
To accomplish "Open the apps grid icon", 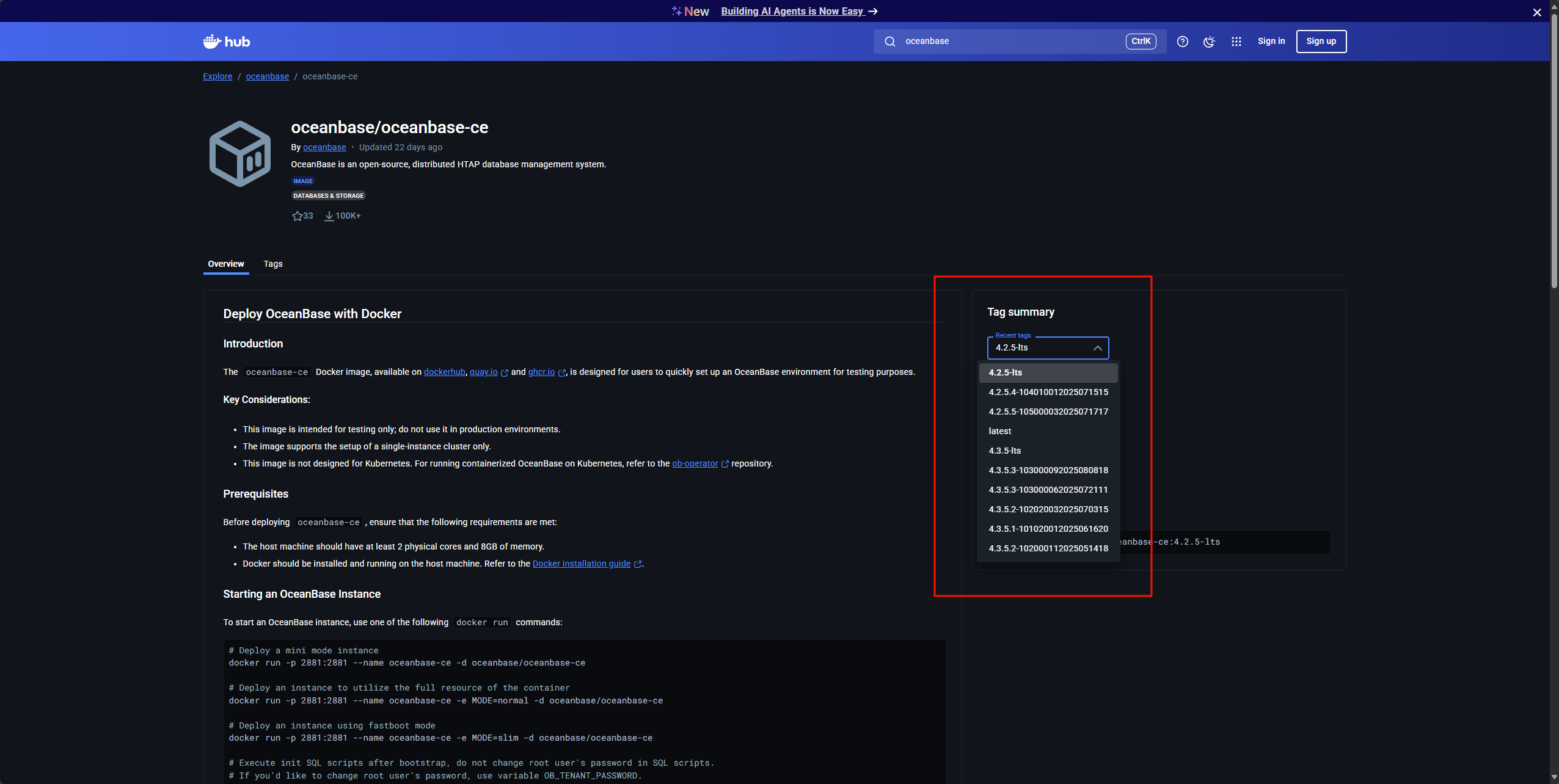I will pos(1236,42).
